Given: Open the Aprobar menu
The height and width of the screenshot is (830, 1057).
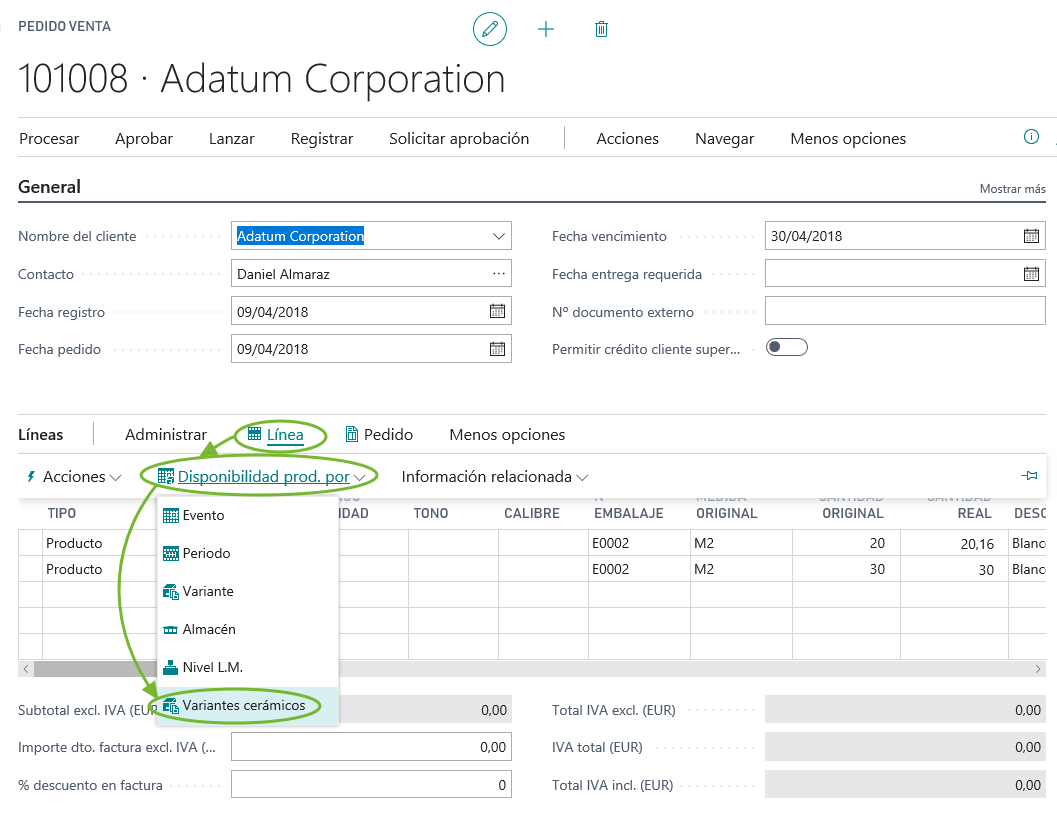Looking at the screenshot, I should point(144,139).
